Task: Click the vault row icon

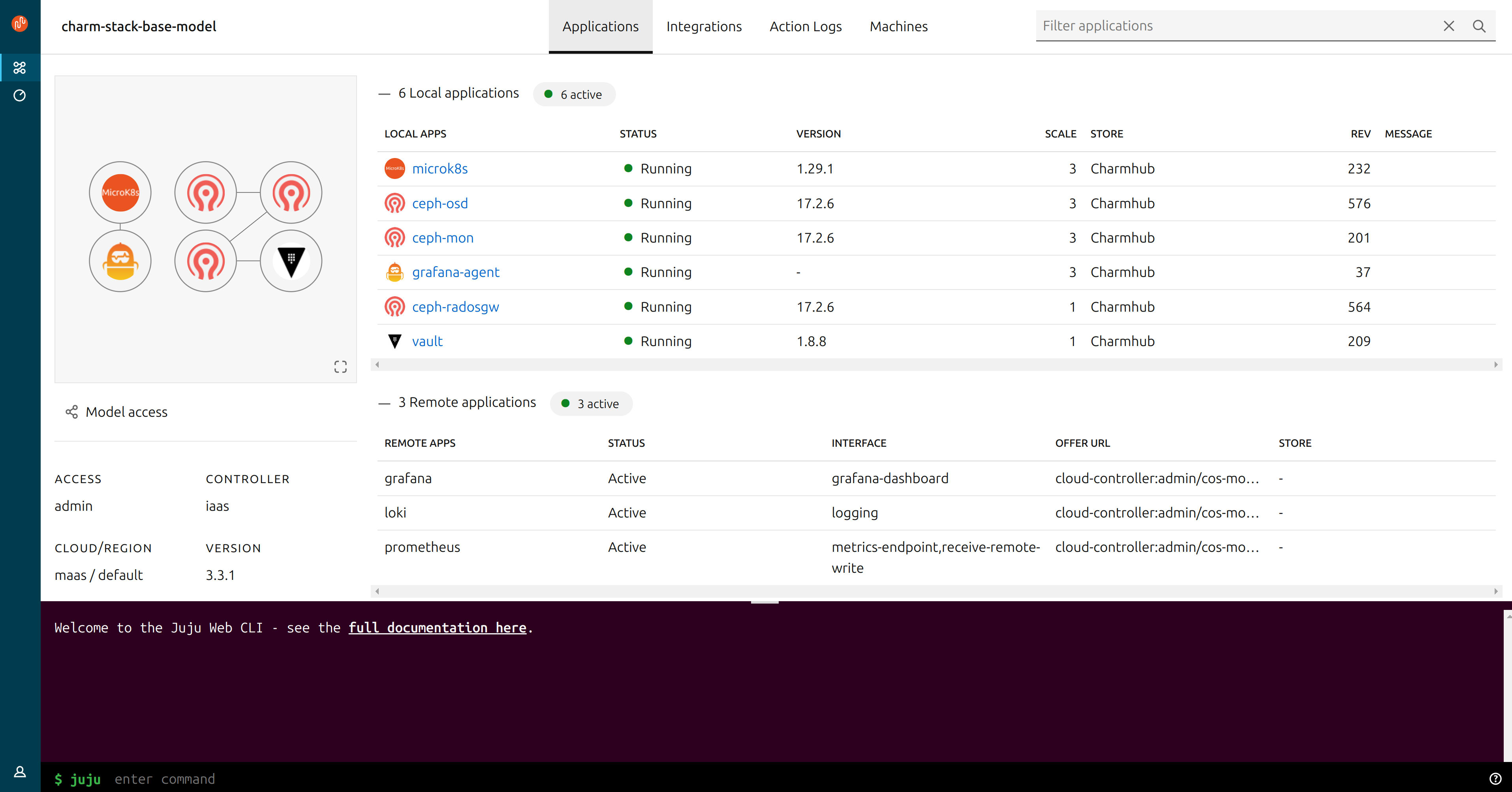Action: tap(394, 341)
